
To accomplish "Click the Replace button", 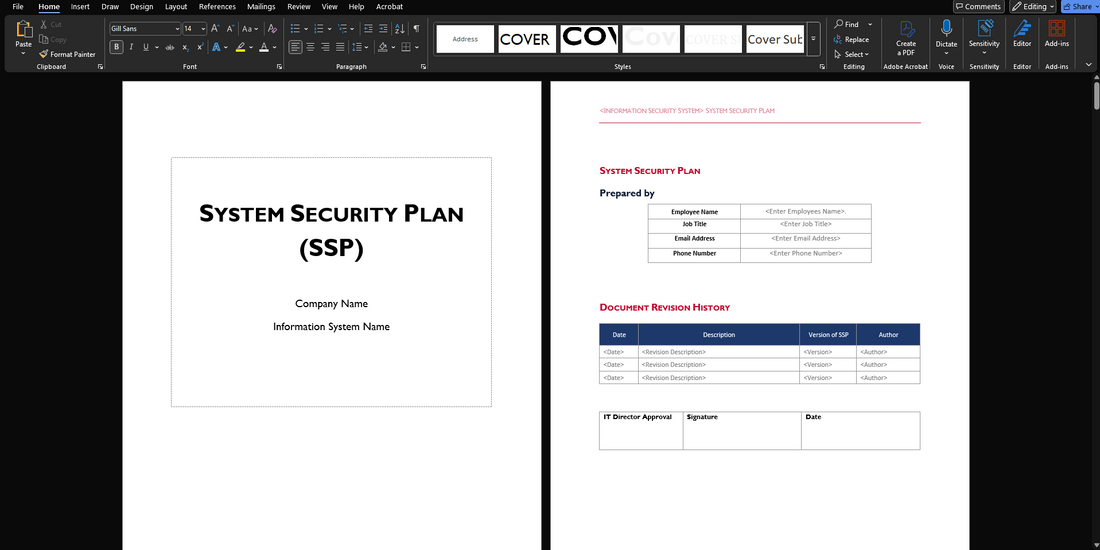I will tap(851, 39).
